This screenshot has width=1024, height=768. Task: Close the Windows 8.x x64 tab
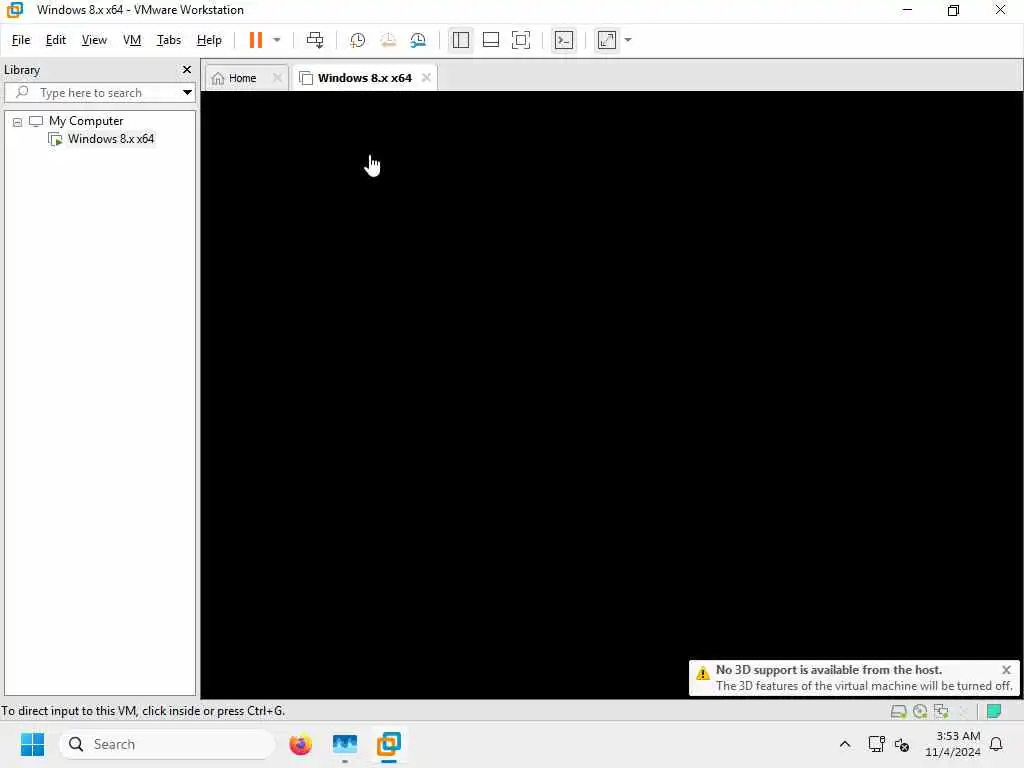tap(426, 78)
